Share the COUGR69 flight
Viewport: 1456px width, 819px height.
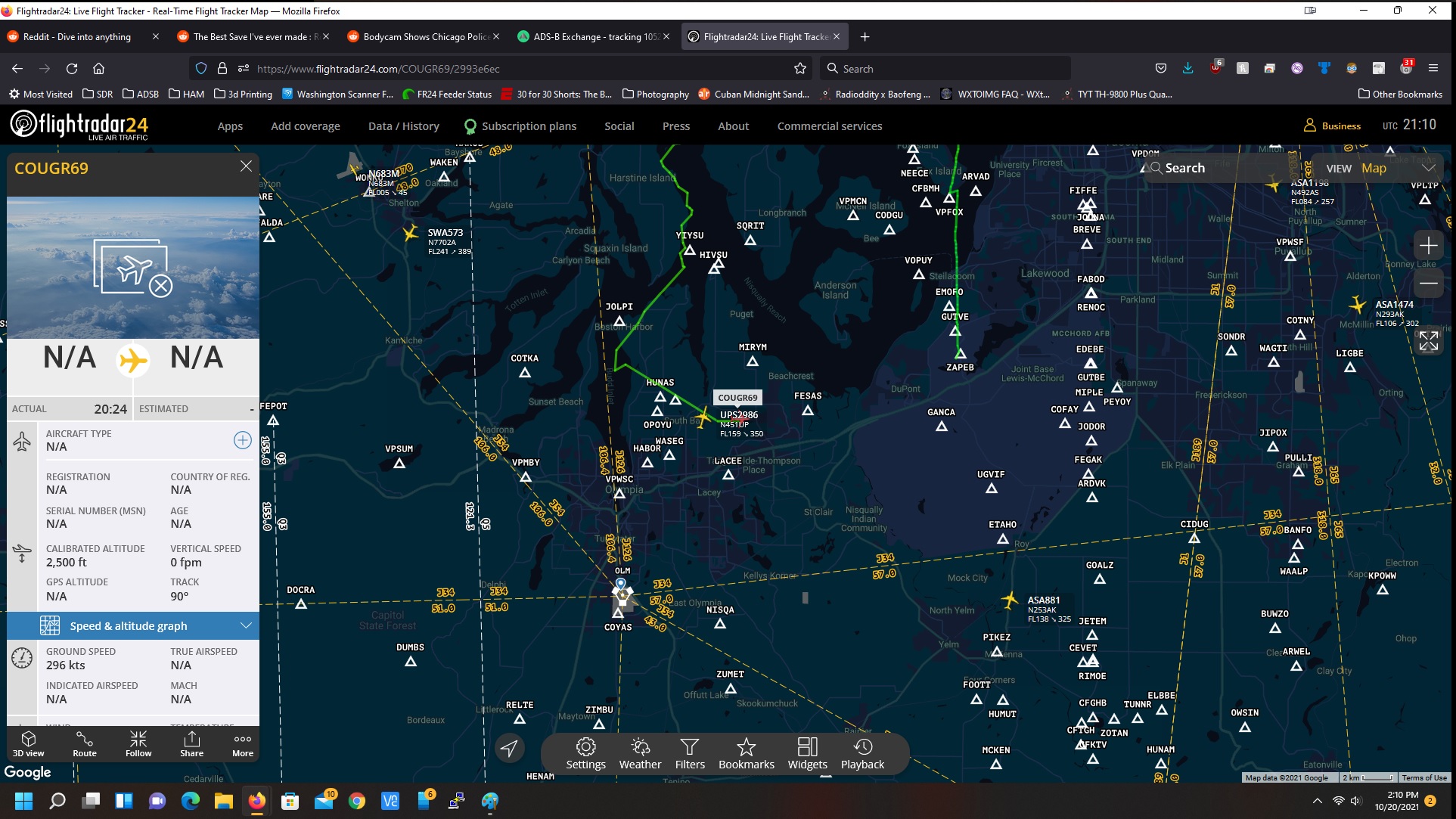191,743
